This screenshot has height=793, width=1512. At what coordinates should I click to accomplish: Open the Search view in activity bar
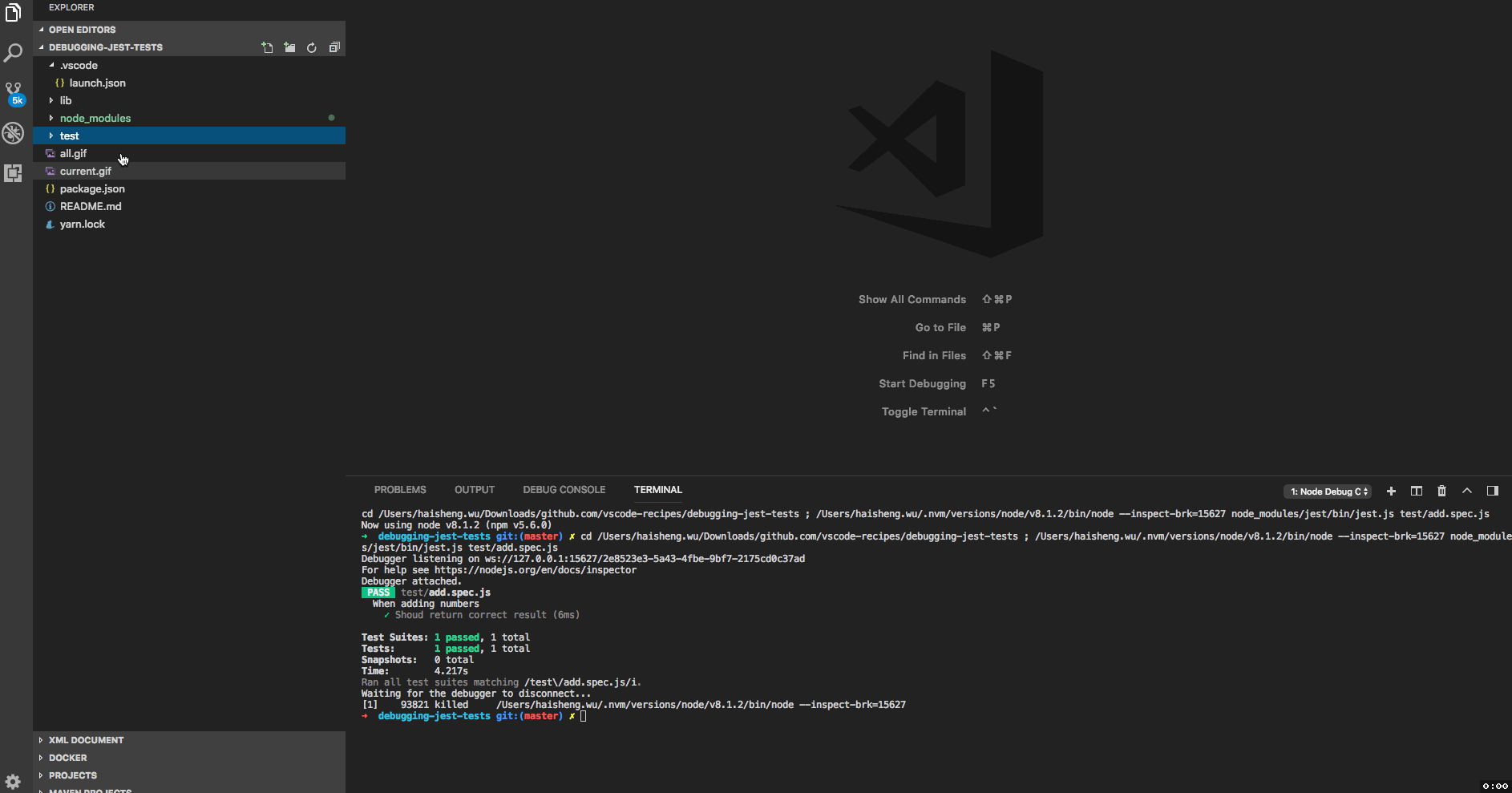(x=13, y=53)
